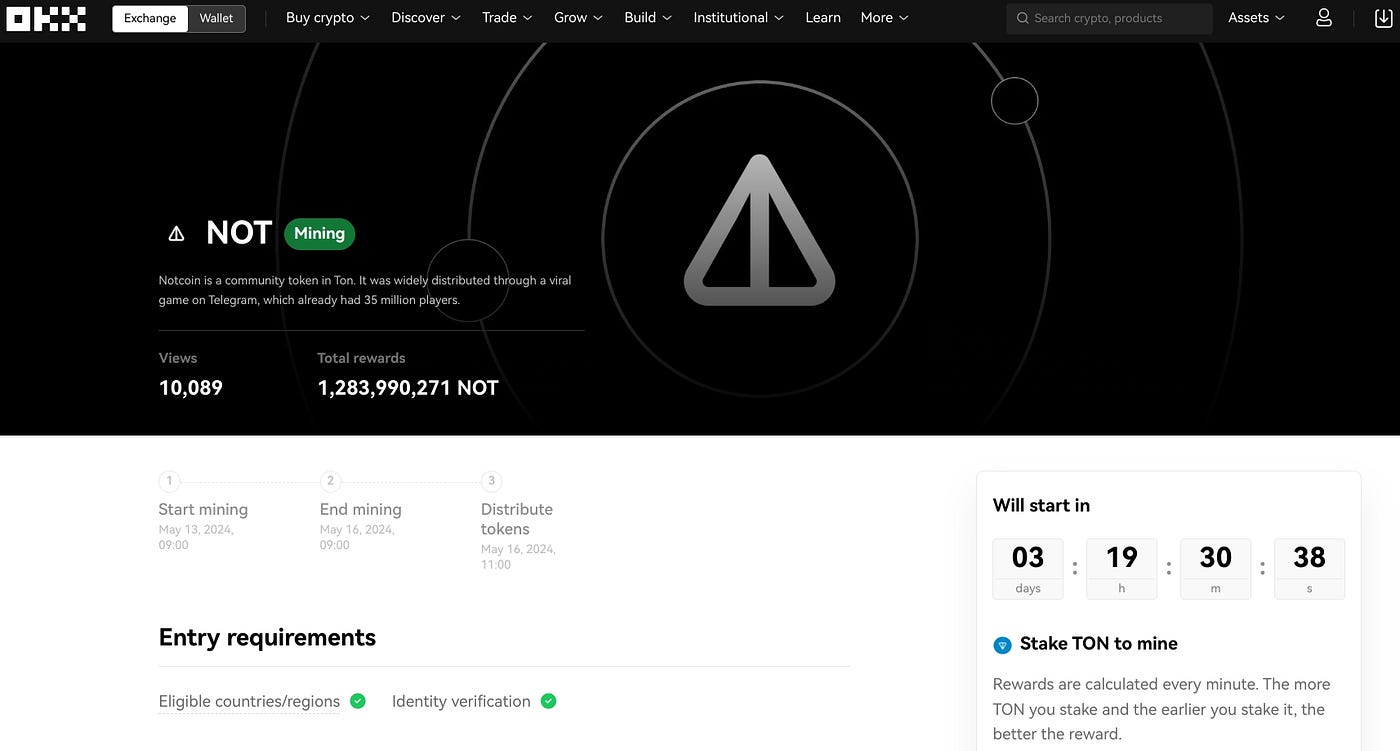The image size is (1400, 751).
Task: Click the days value in the countdown
Action: [1027, 557]
